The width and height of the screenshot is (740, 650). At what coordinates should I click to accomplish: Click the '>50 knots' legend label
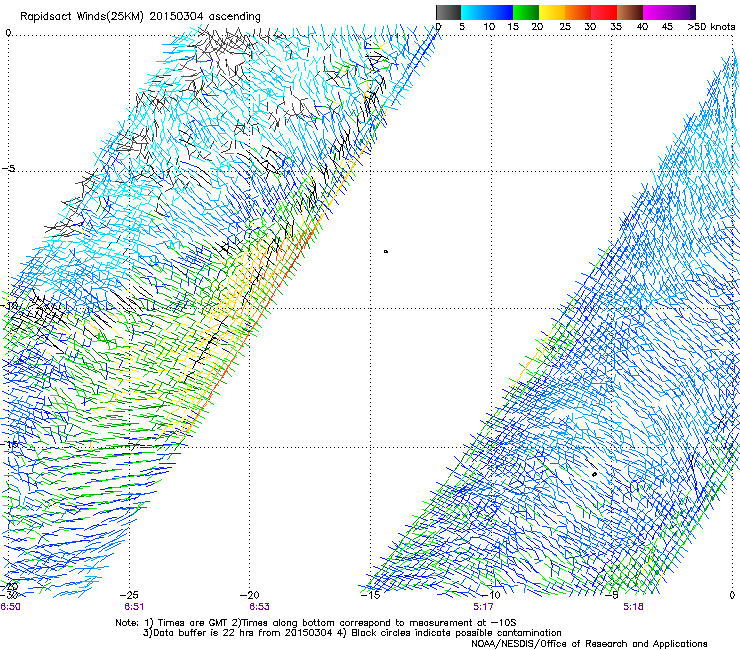coord(711,27)
